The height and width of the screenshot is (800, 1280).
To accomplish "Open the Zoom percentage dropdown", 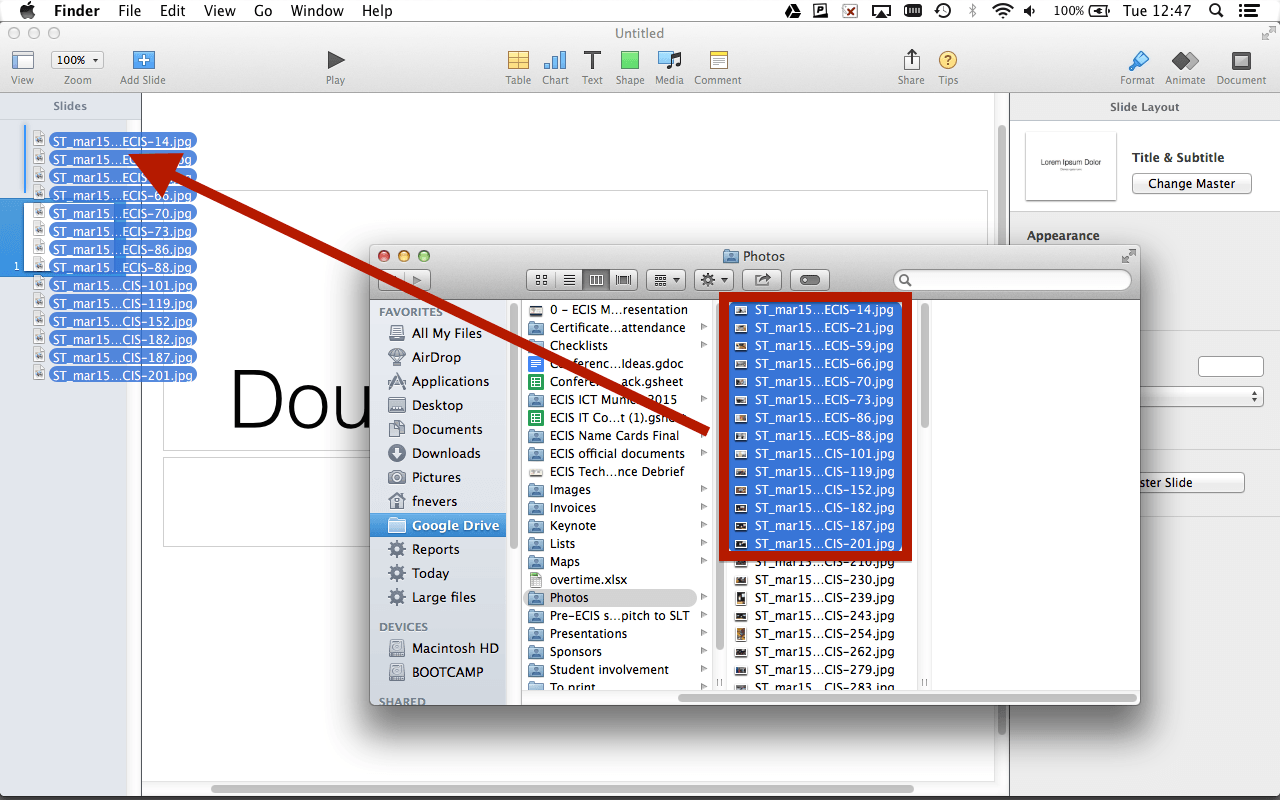I will (x=77, y=59).
